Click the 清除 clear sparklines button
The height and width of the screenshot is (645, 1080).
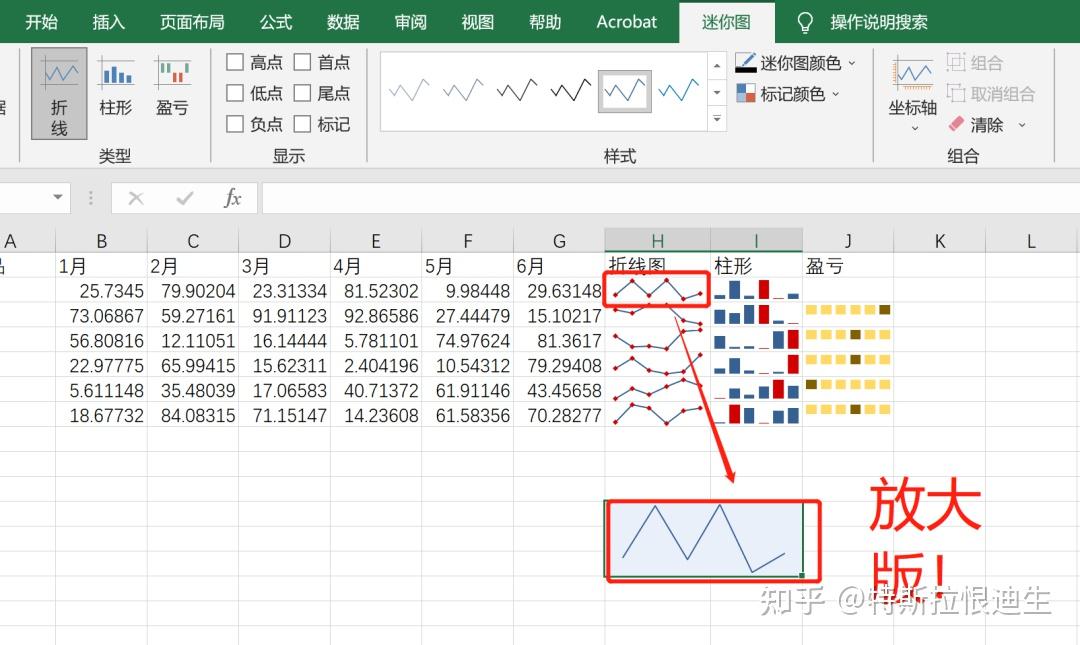pyautogui.click(x=976, y=125)
